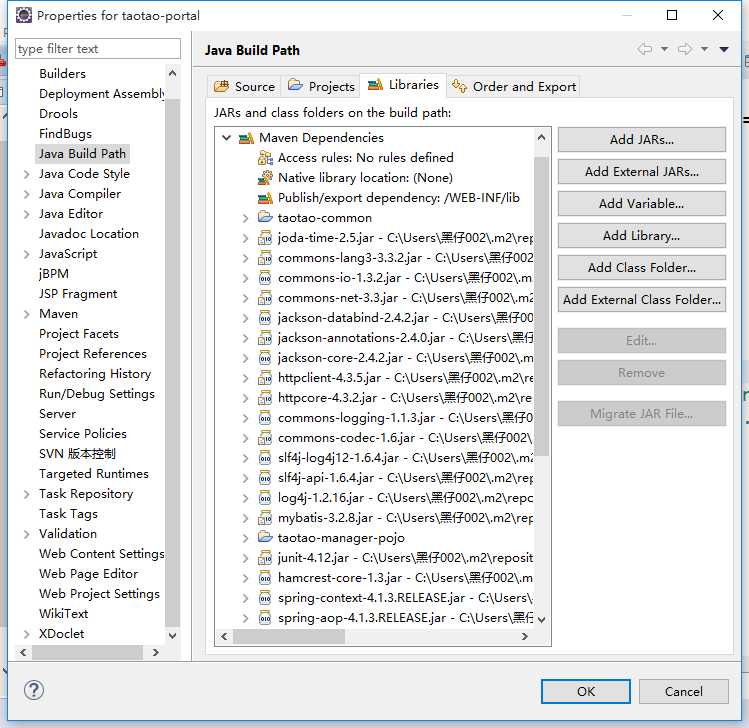Screen dimensions: 749x728
Task: Expand the XDoclet category
Action: tap(27, 634)
